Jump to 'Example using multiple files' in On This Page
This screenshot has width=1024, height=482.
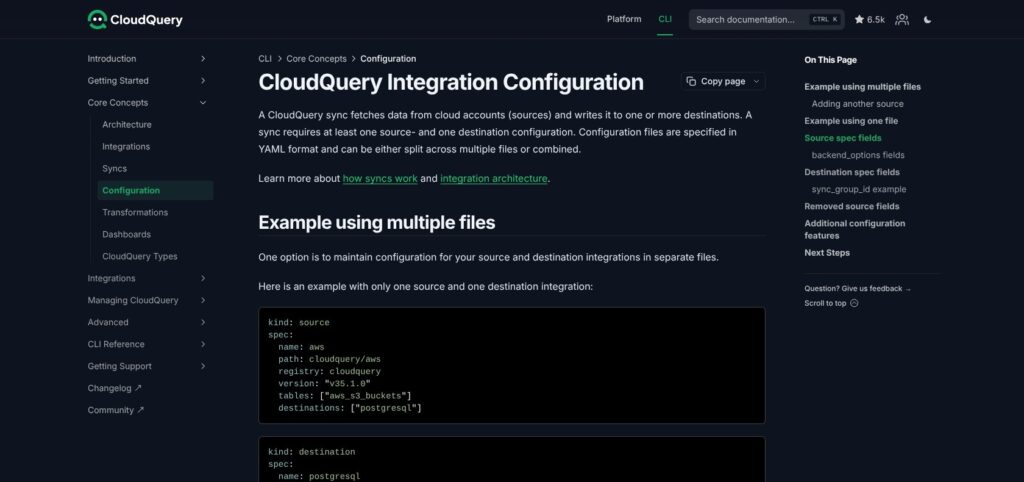863,87
